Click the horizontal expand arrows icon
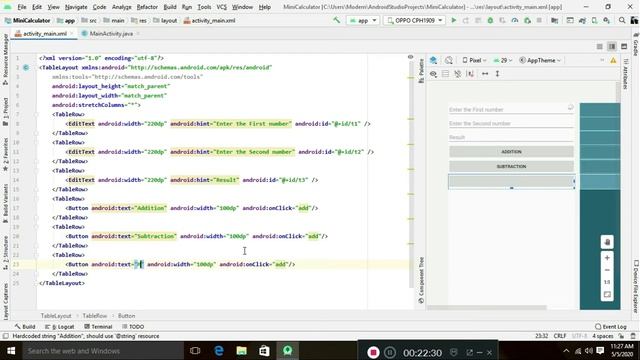This screenshot has height=360, width=640. pos(485,74)
